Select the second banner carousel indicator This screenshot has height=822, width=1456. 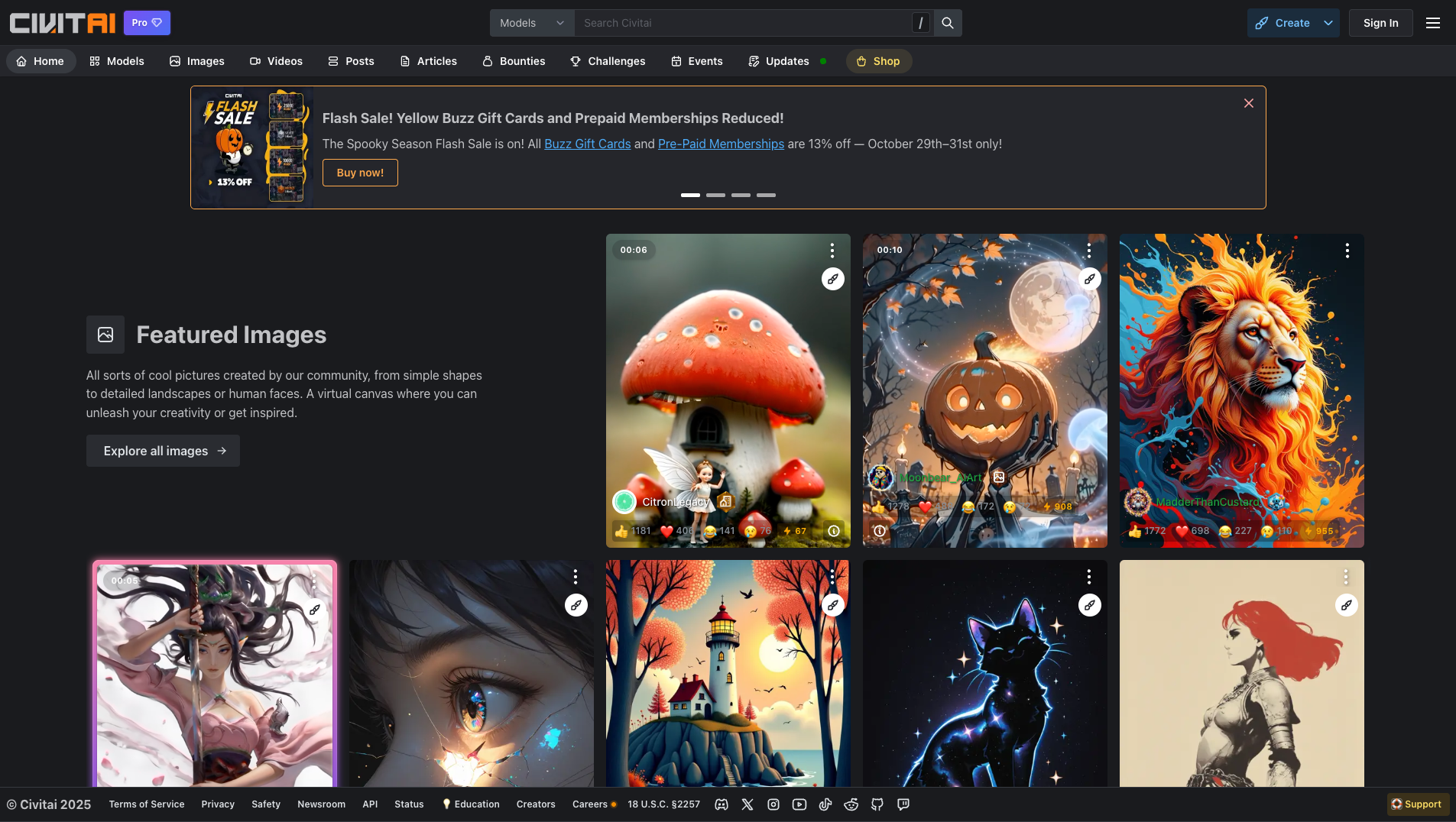tap(715, 195)
